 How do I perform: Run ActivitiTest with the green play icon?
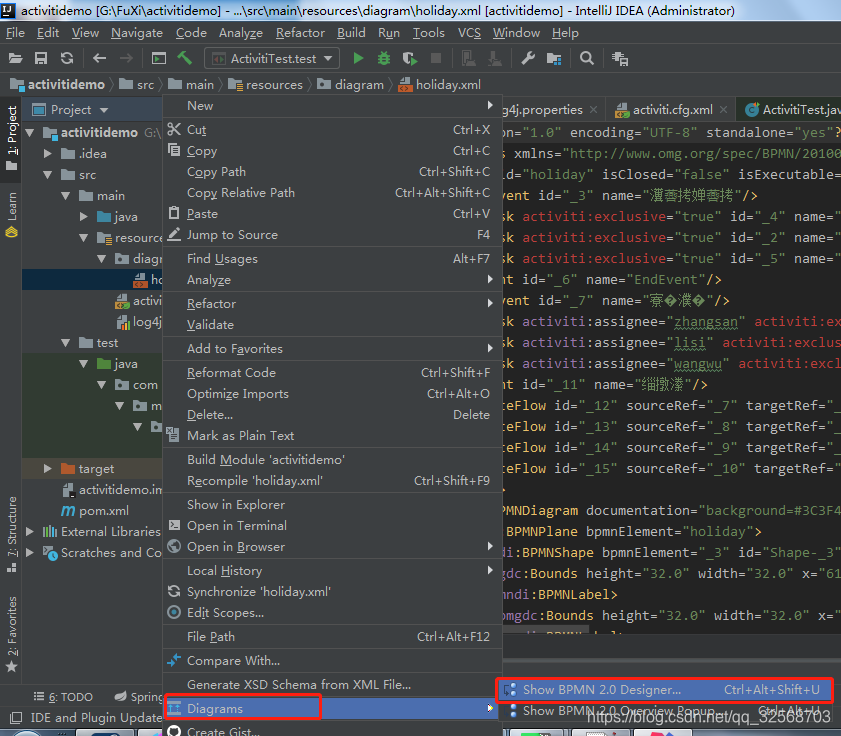point(358,58)
